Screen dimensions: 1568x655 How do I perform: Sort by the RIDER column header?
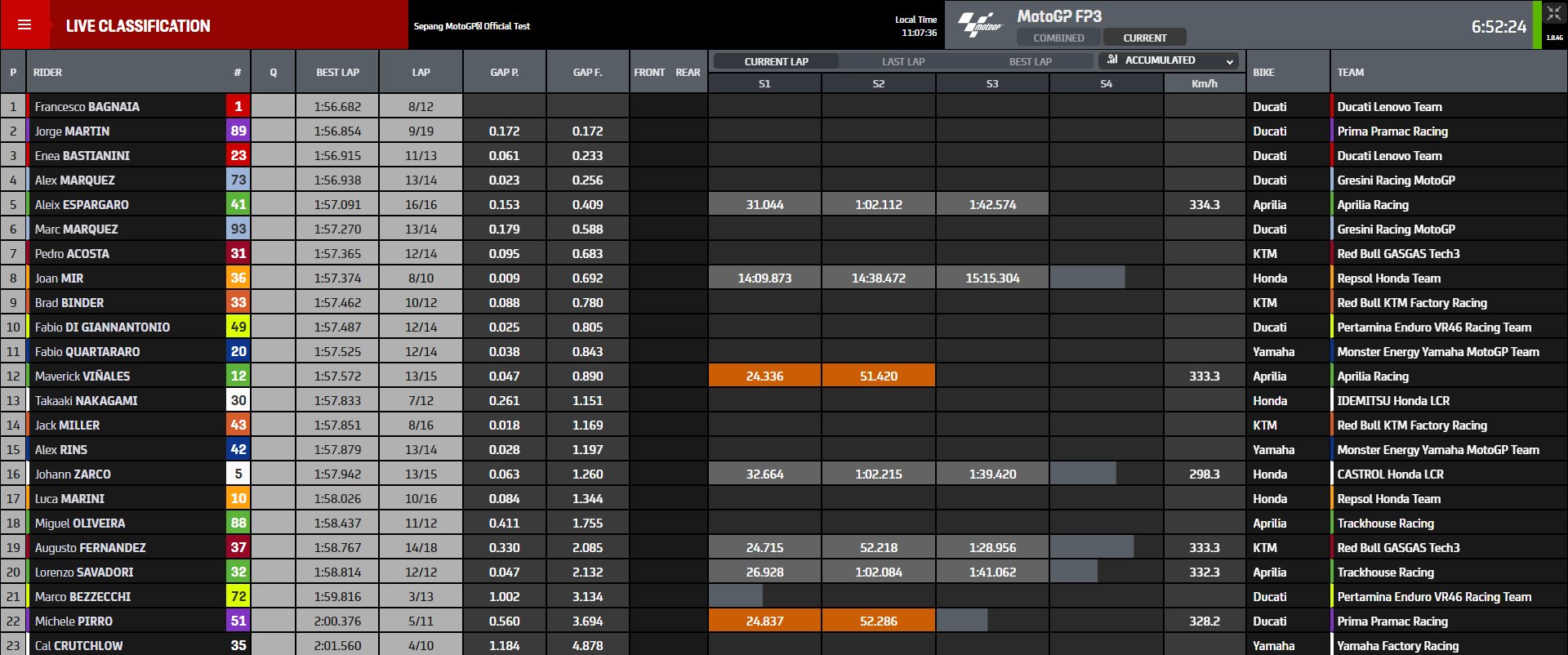coord(47,73)
